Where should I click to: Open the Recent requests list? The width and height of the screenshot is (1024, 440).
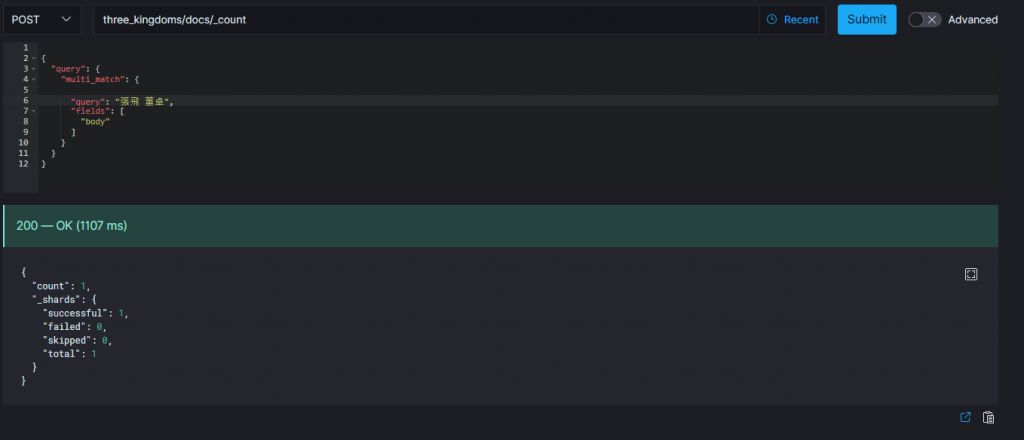[792, 20]
